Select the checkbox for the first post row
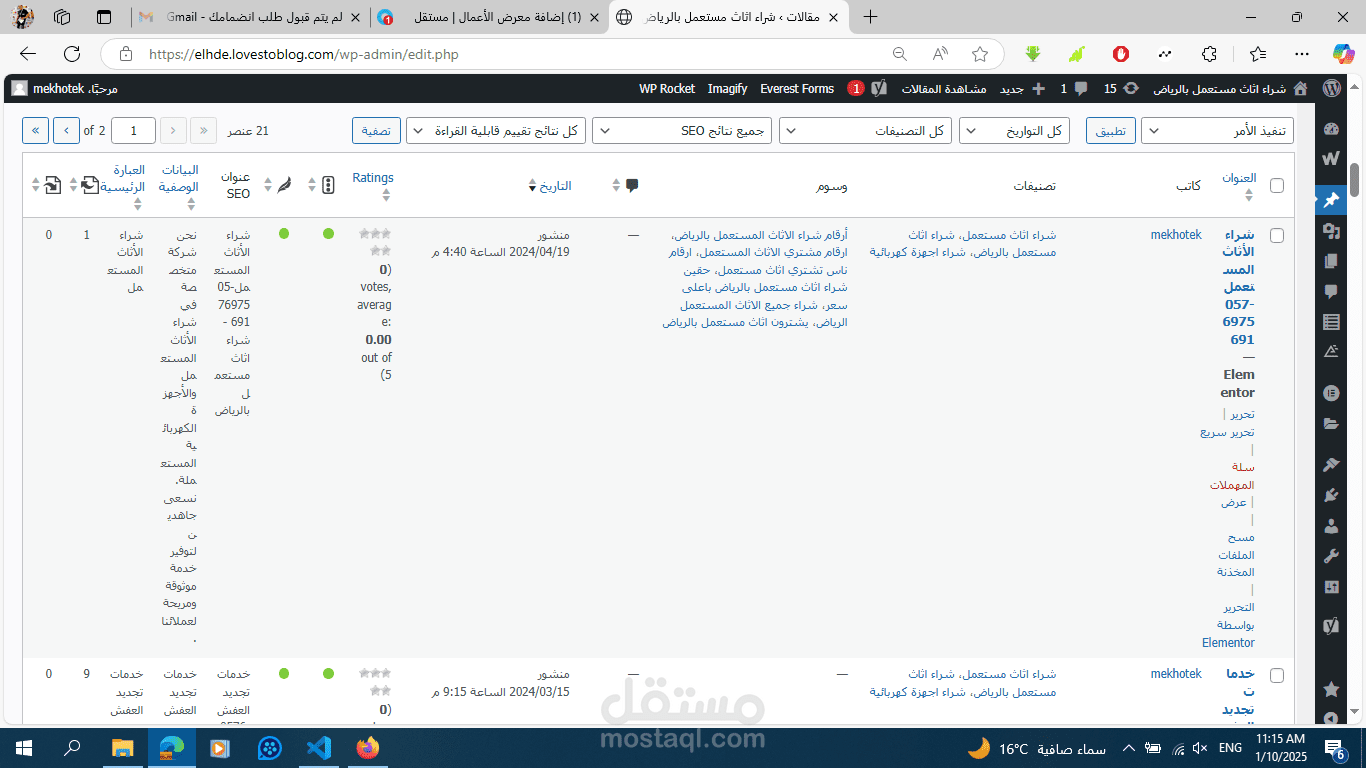Screen dimensions: 1366x768 coord(1277,236)
